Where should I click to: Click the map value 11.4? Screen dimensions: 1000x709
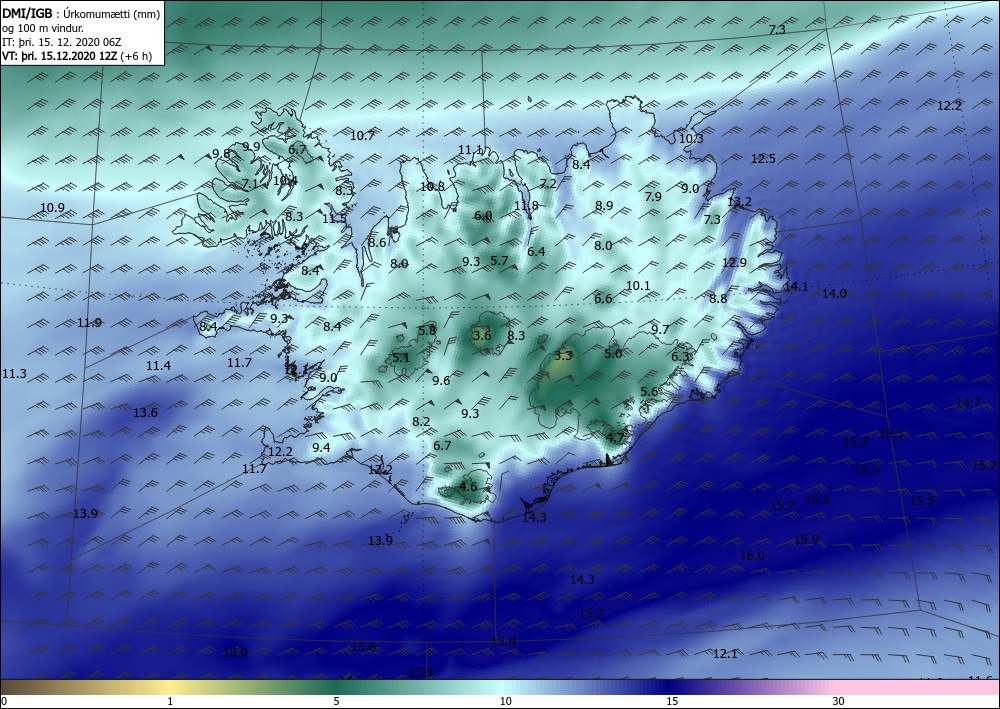(158, 365)
